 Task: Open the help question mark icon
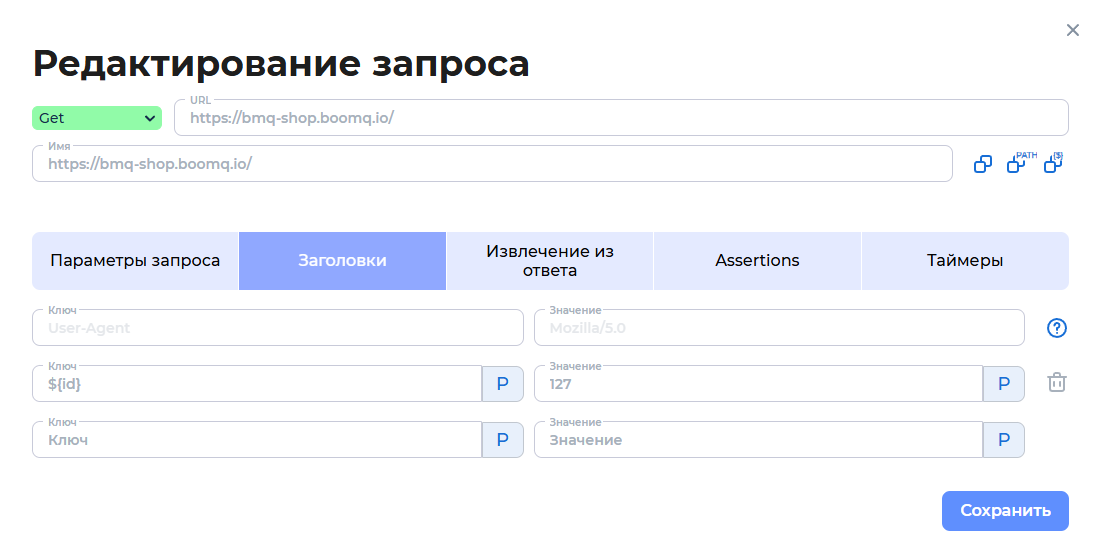pyautogui.click(x=1056, y=328)
